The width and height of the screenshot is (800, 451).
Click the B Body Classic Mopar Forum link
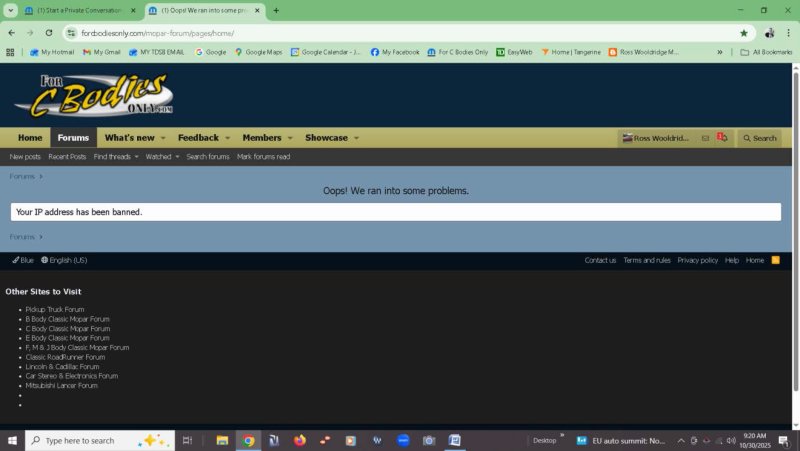pos(68,319)
